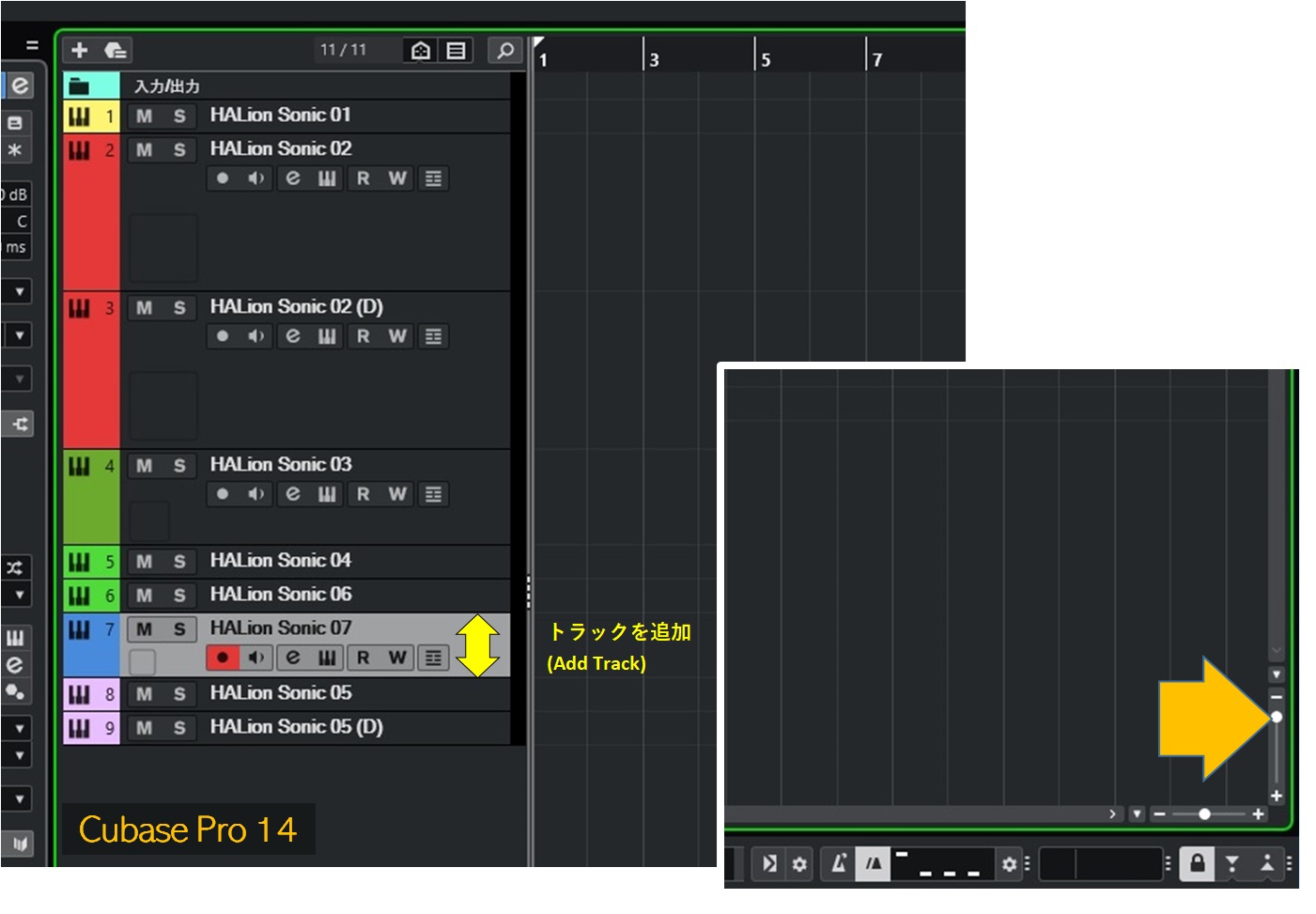
Task: Open the track controls settings list icon
Action: pos(456,50)
